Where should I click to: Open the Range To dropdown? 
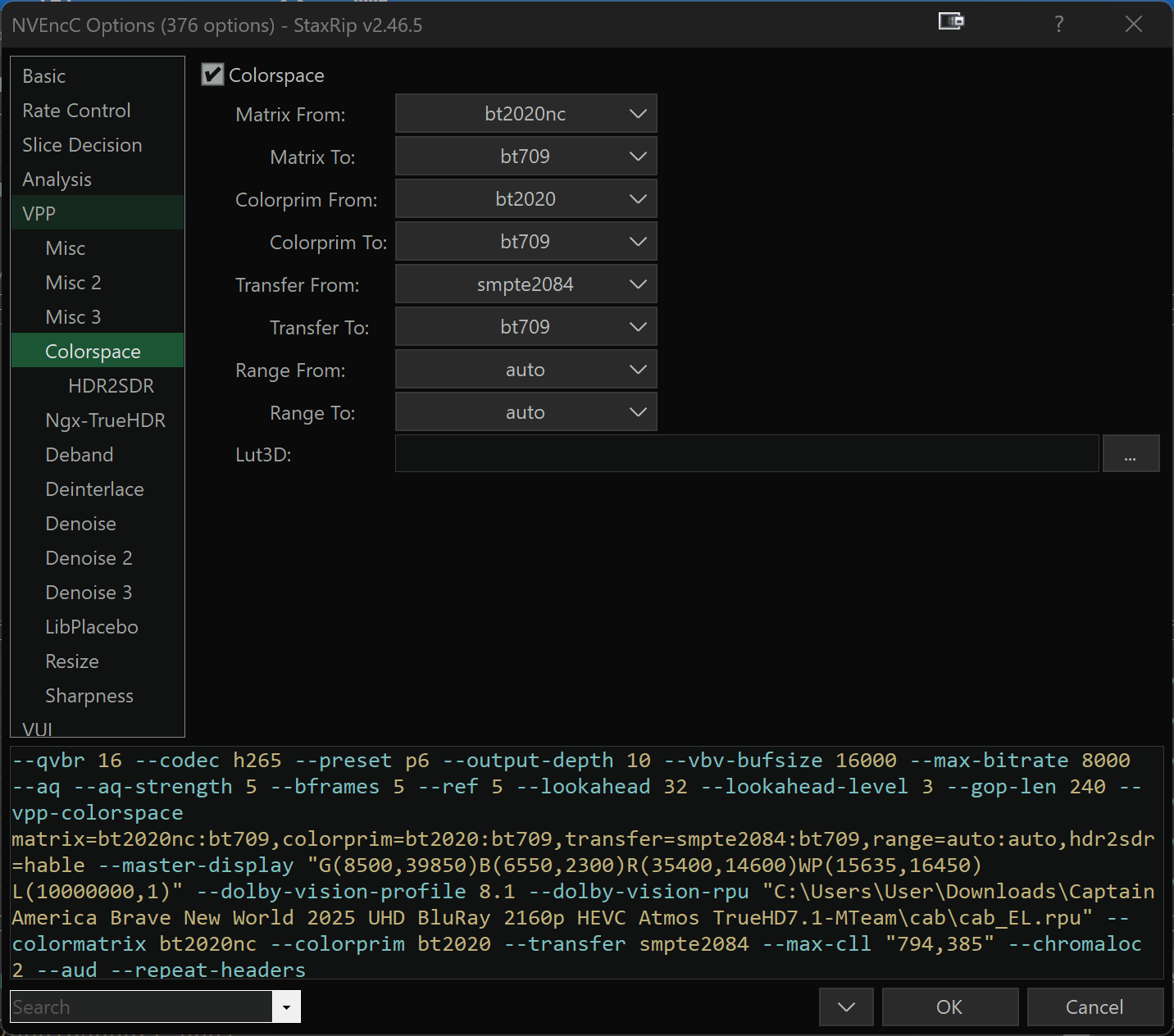pyautogui.click(x=526, y=412)
